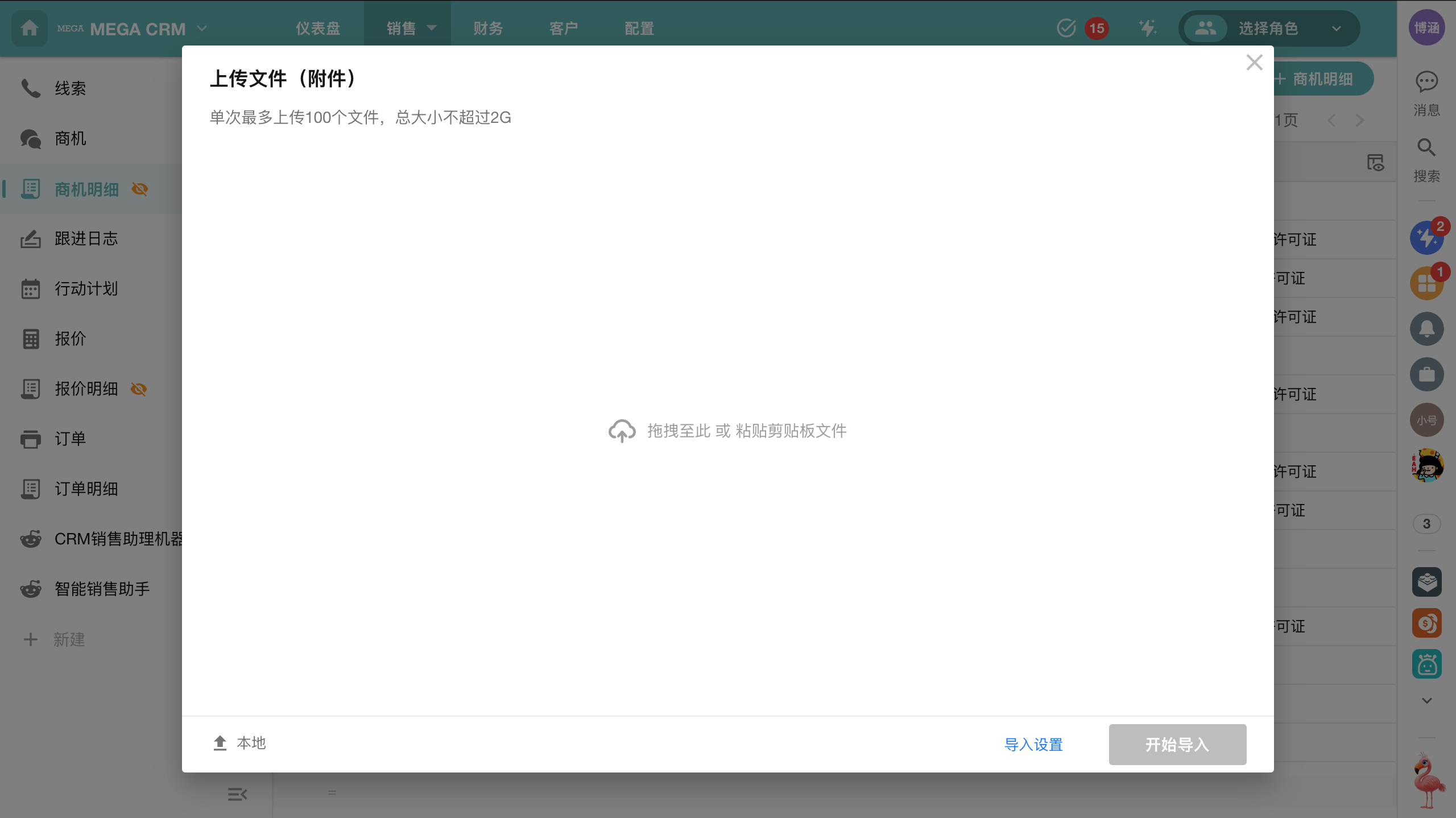Open the tasks checkmark icon with badge 15
Viewport: 1456px width, 818px height.
pyautogui.click(x=1066, y=28)
